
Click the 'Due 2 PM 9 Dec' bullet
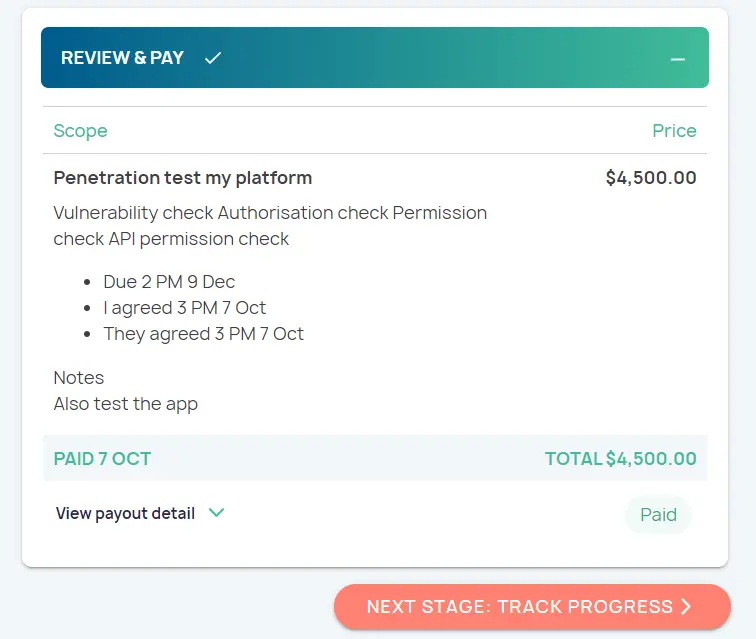(x=169, y=282)
